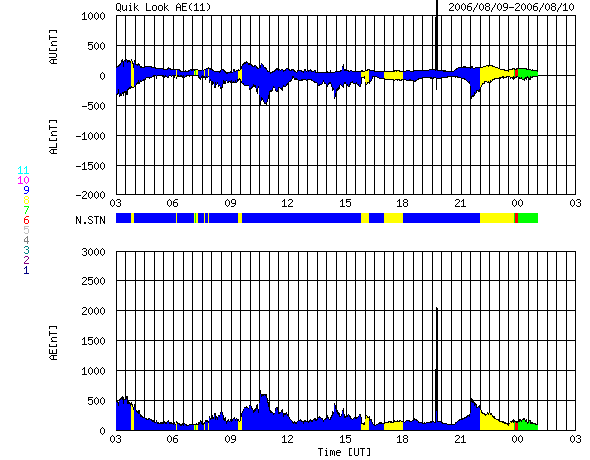Click the '00' time tick under the AE plot
Image resolution: width=590 pixels, height=460 pixels.
click(x=517, y=439)
